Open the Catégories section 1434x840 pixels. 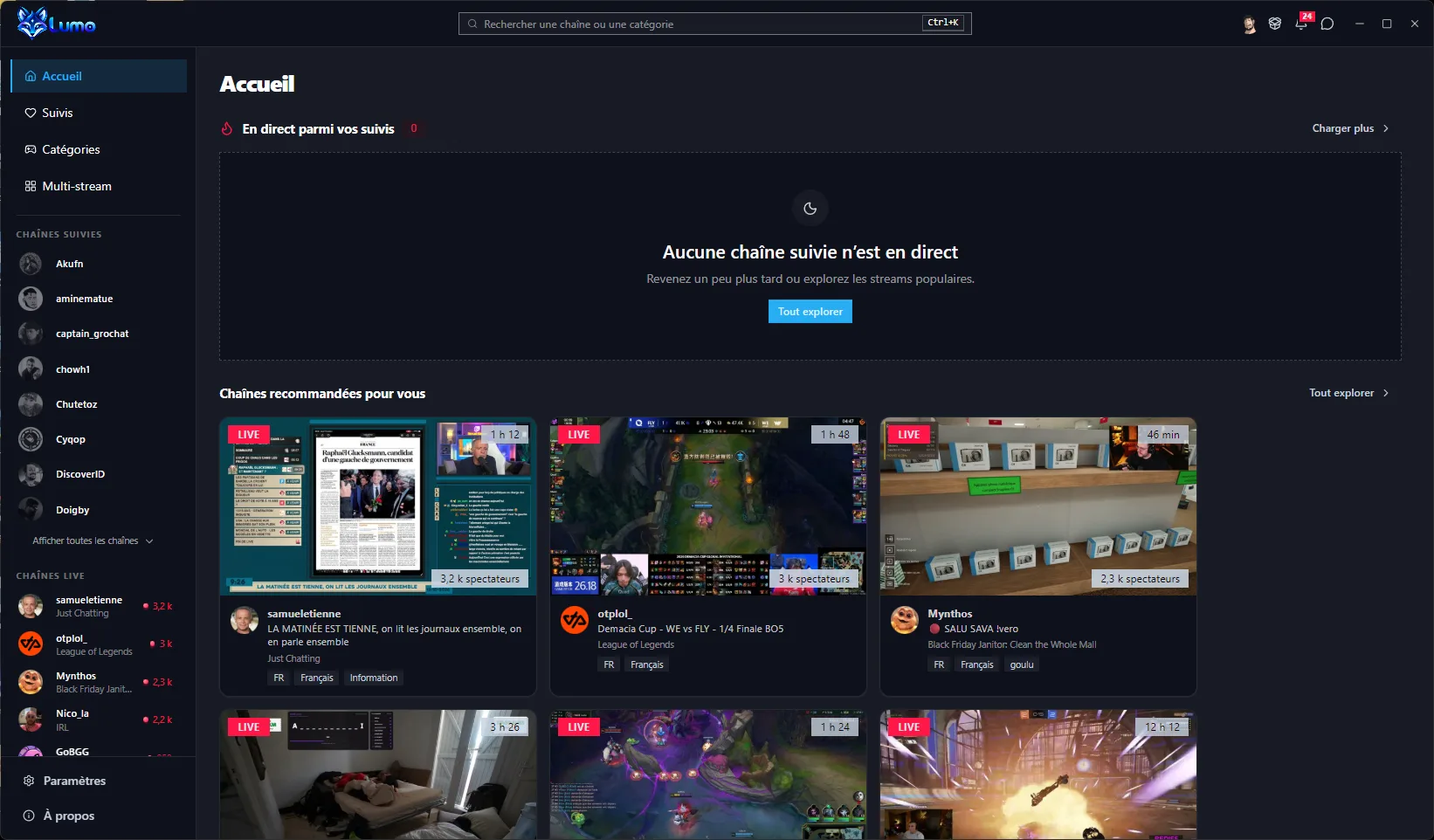99,149
